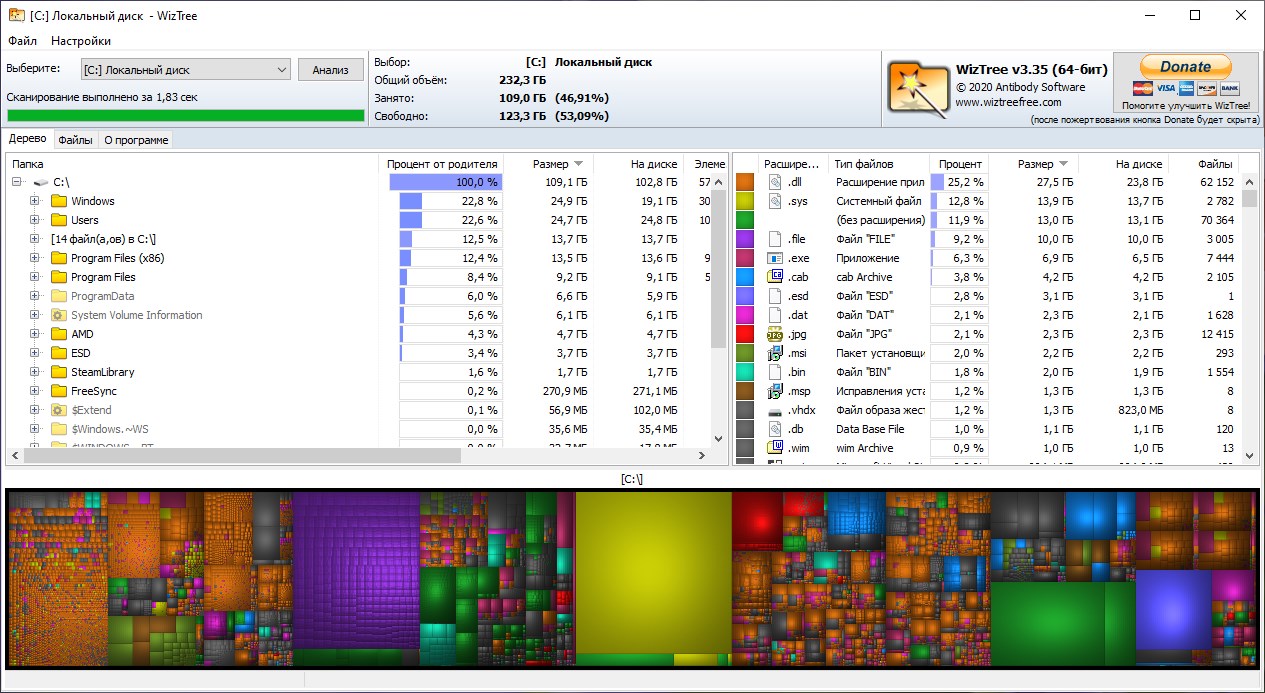Click the PayPal Donate button

(1185, 67)
